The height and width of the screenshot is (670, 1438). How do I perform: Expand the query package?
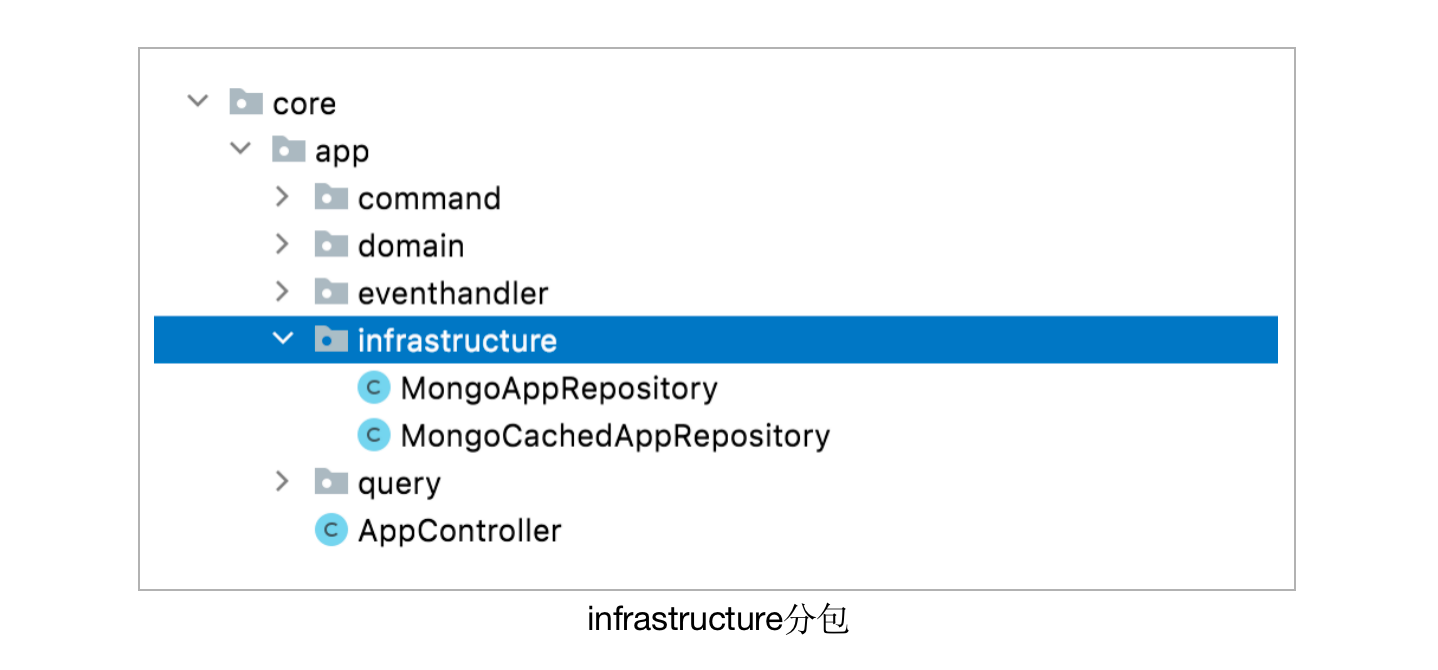tap(283, 482)
